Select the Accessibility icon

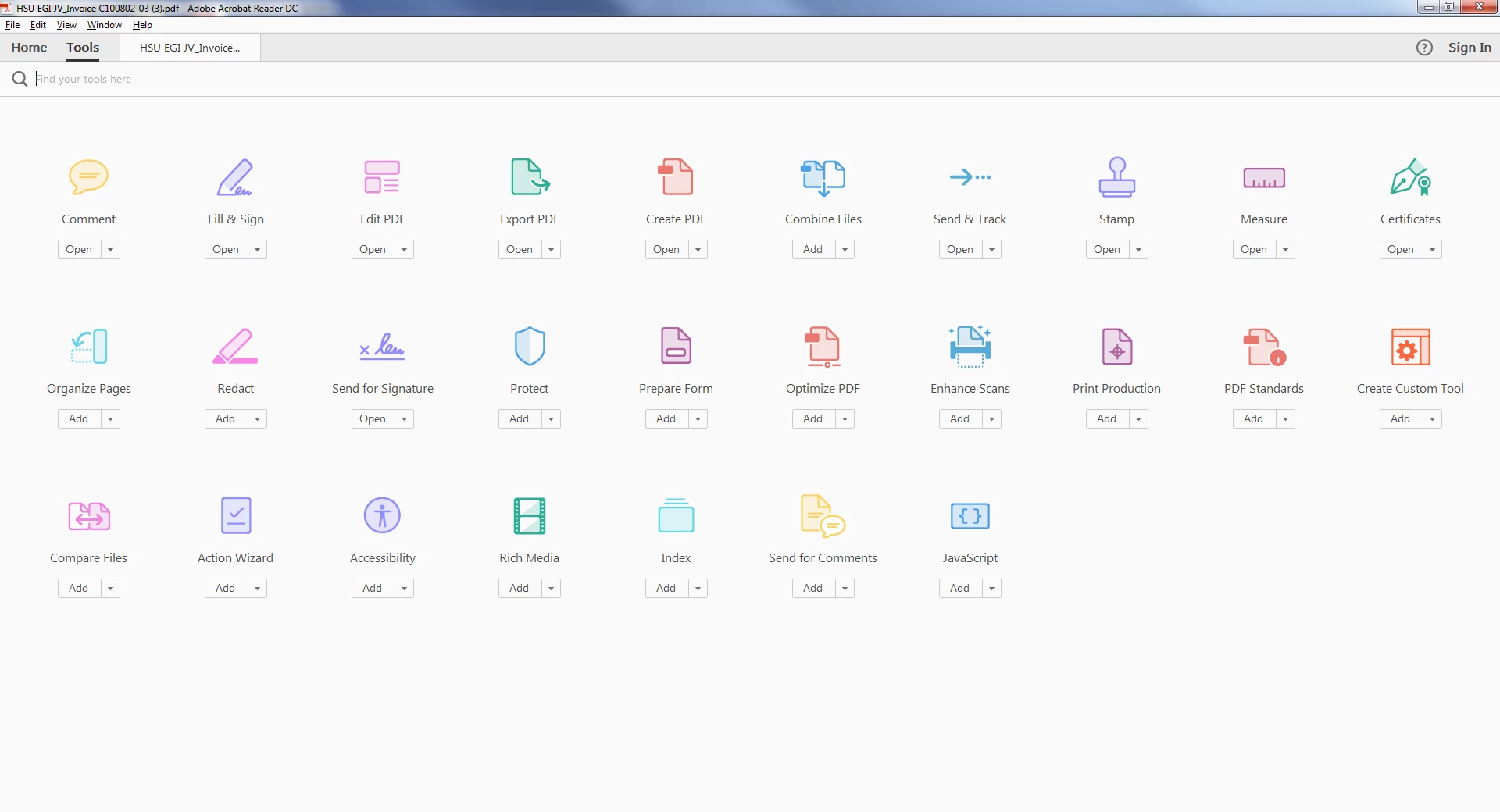pos(382,515)
